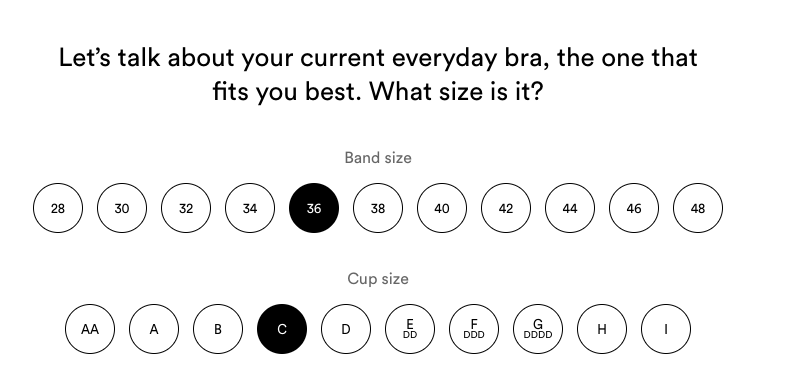Select band size 48
Image resolution: width=795 pixels, height=392 pixels.
pyautogui.click(x=698, y=208)
